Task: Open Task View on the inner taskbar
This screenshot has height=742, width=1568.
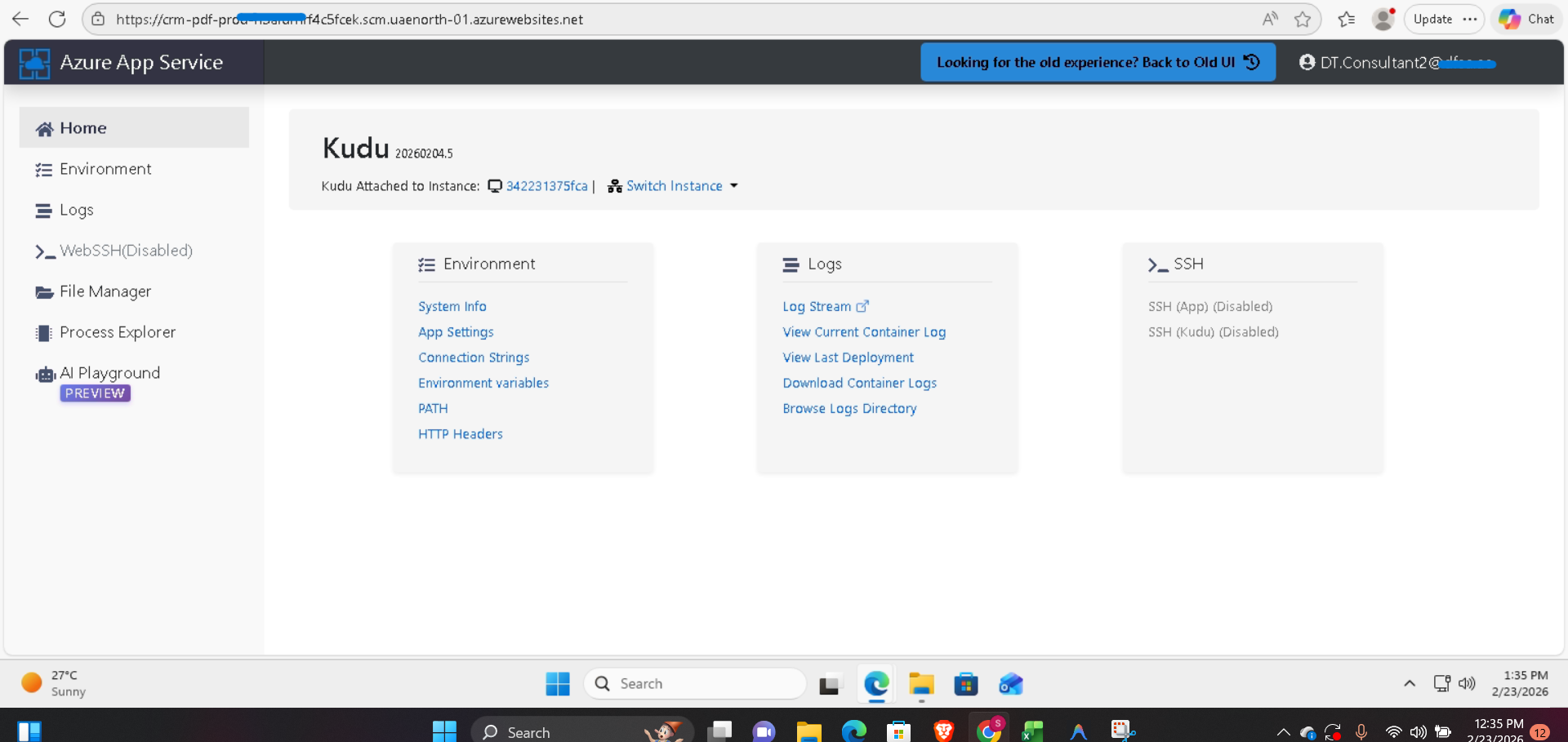Action: pos(830,684)
